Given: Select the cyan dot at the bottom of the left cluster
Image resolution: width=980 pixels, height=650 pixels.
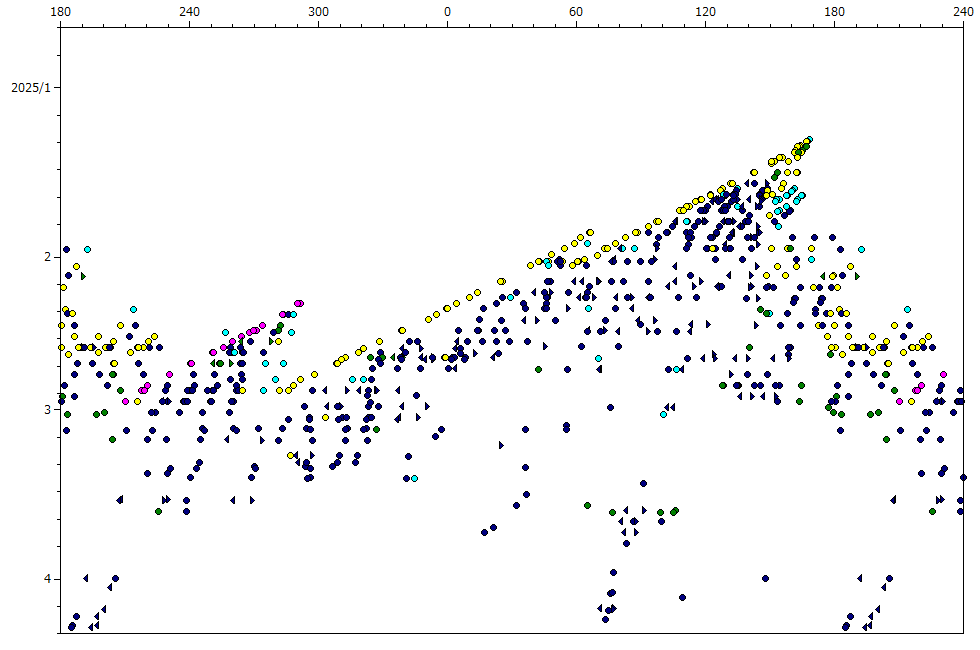Looking at the screenshot, I should (x=414, y=479).
